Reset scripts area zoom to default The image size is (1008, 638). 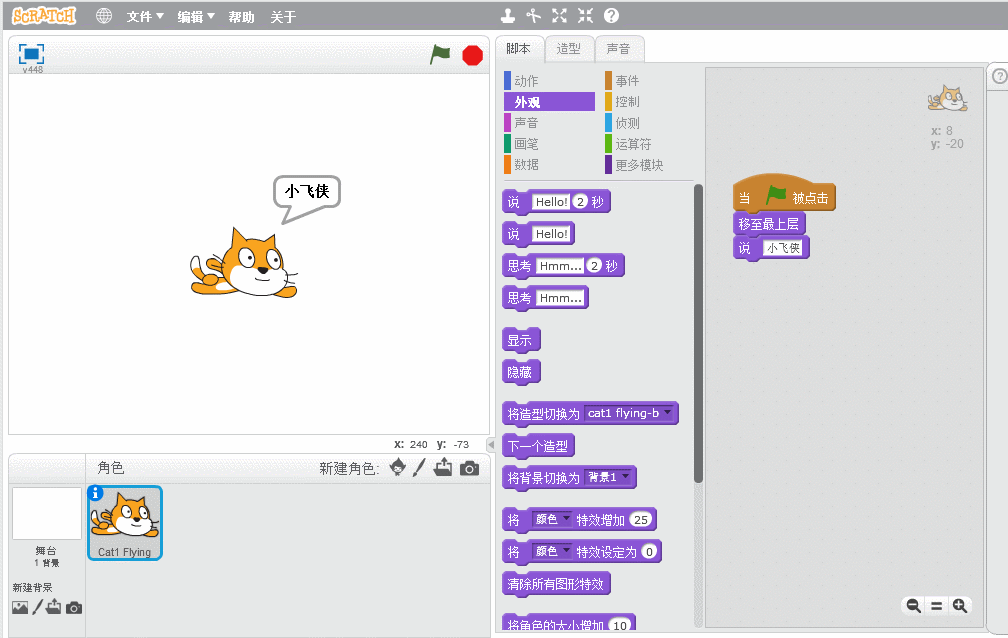click(937, 605)
